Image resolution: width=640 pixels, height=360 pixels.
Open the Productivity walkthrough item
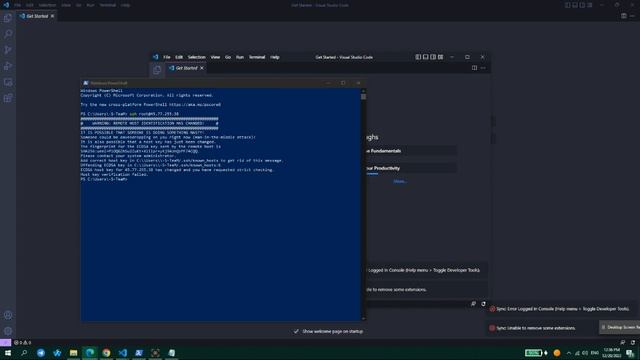point(411,168)
